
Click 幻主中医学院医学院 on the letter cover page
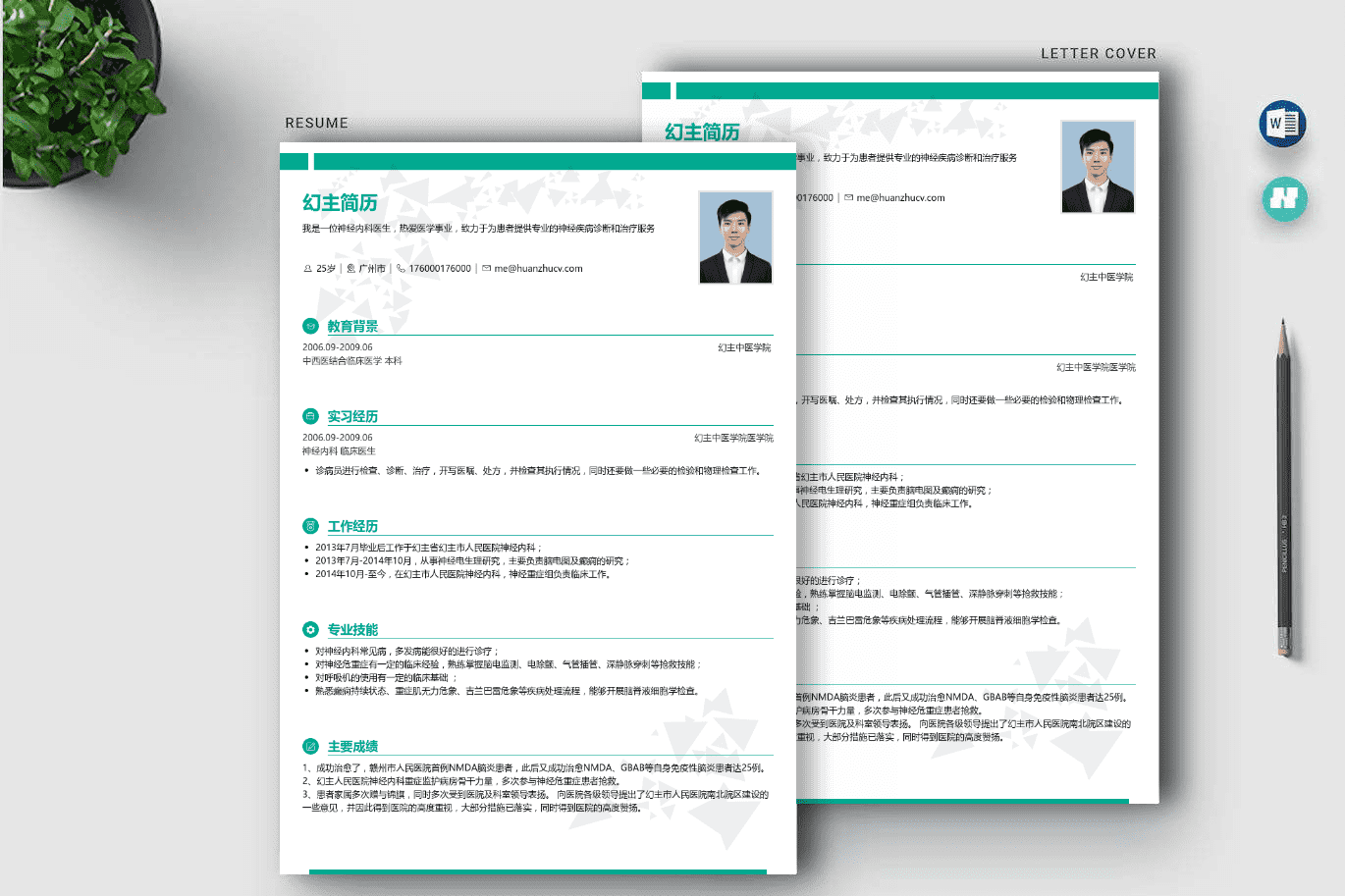(x=1096, y=367)
